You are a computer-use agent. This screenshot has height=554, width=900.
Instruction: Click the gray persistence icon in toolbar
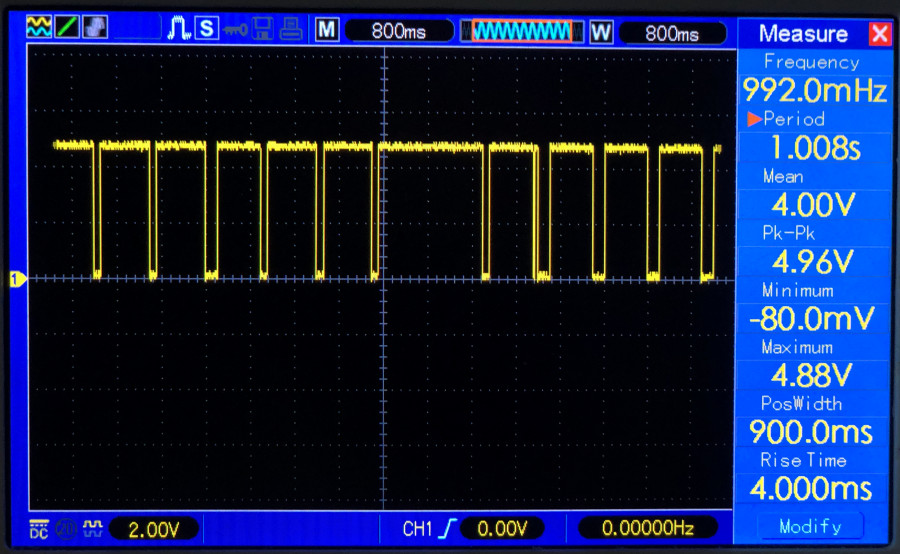click(x=95, y=27)
